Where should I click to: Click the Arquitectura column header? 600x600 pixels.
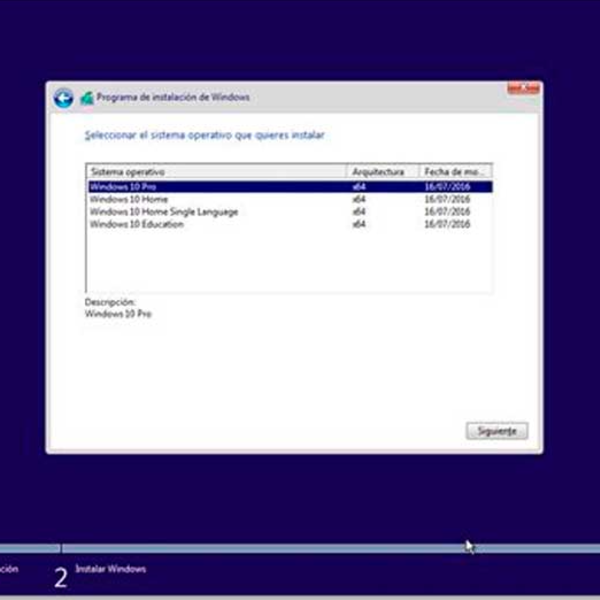(x=381, y=172)
